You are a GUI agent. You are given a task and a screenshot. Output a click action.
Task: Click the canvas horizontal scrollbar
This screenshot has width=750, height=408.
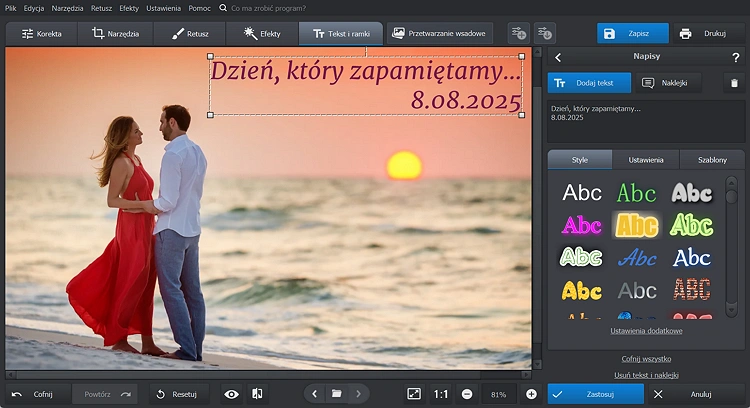pos(268,375)
